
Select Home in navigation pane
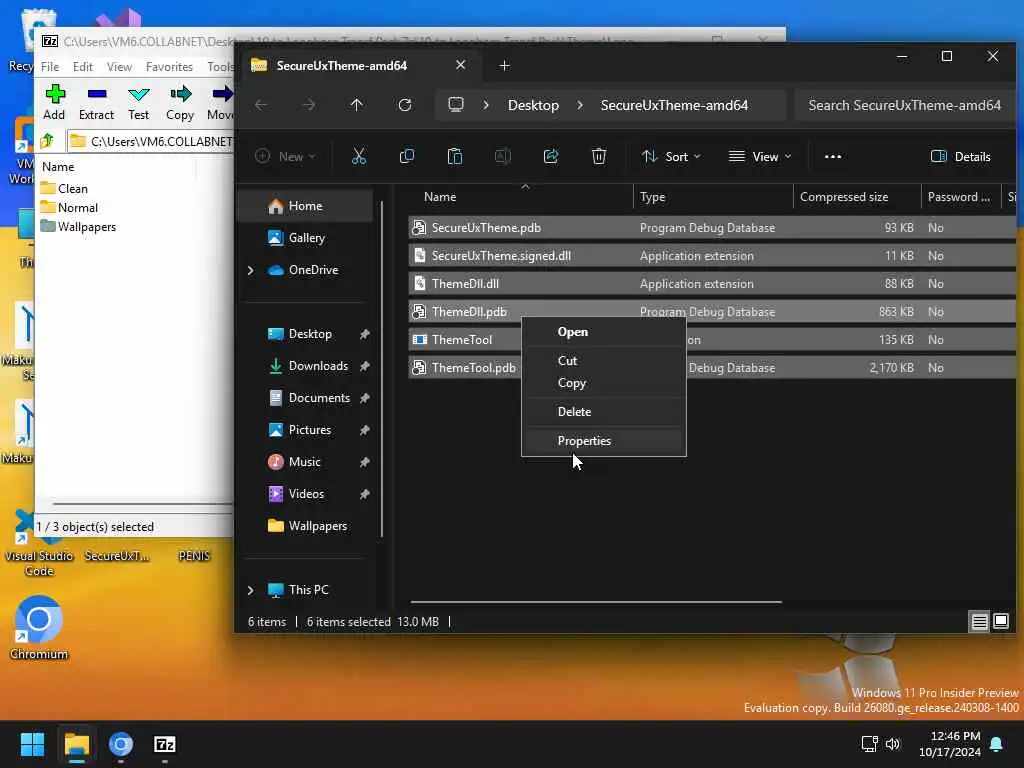[x=306, y=206]
